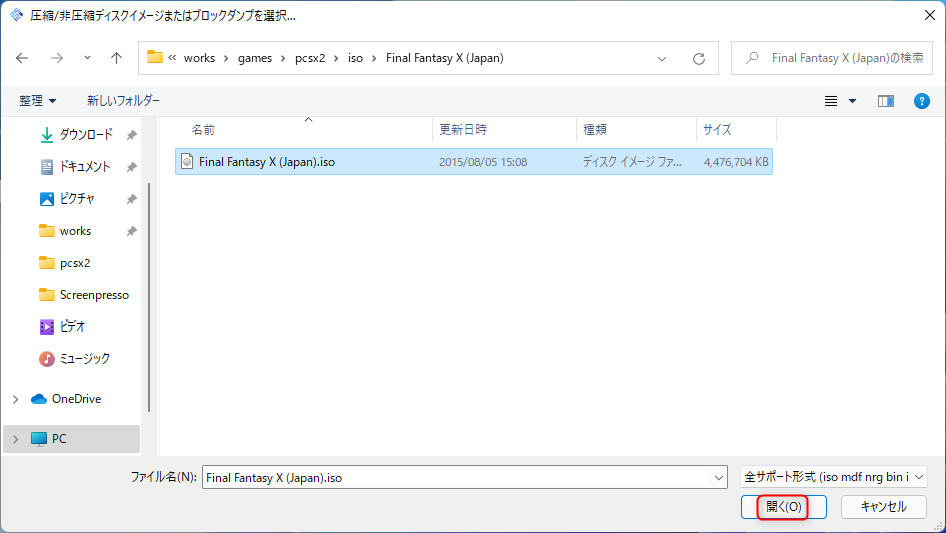Close the file selection dialog
Image resolution: width=946 pixels, height=533 pixels.
[930, 16]
